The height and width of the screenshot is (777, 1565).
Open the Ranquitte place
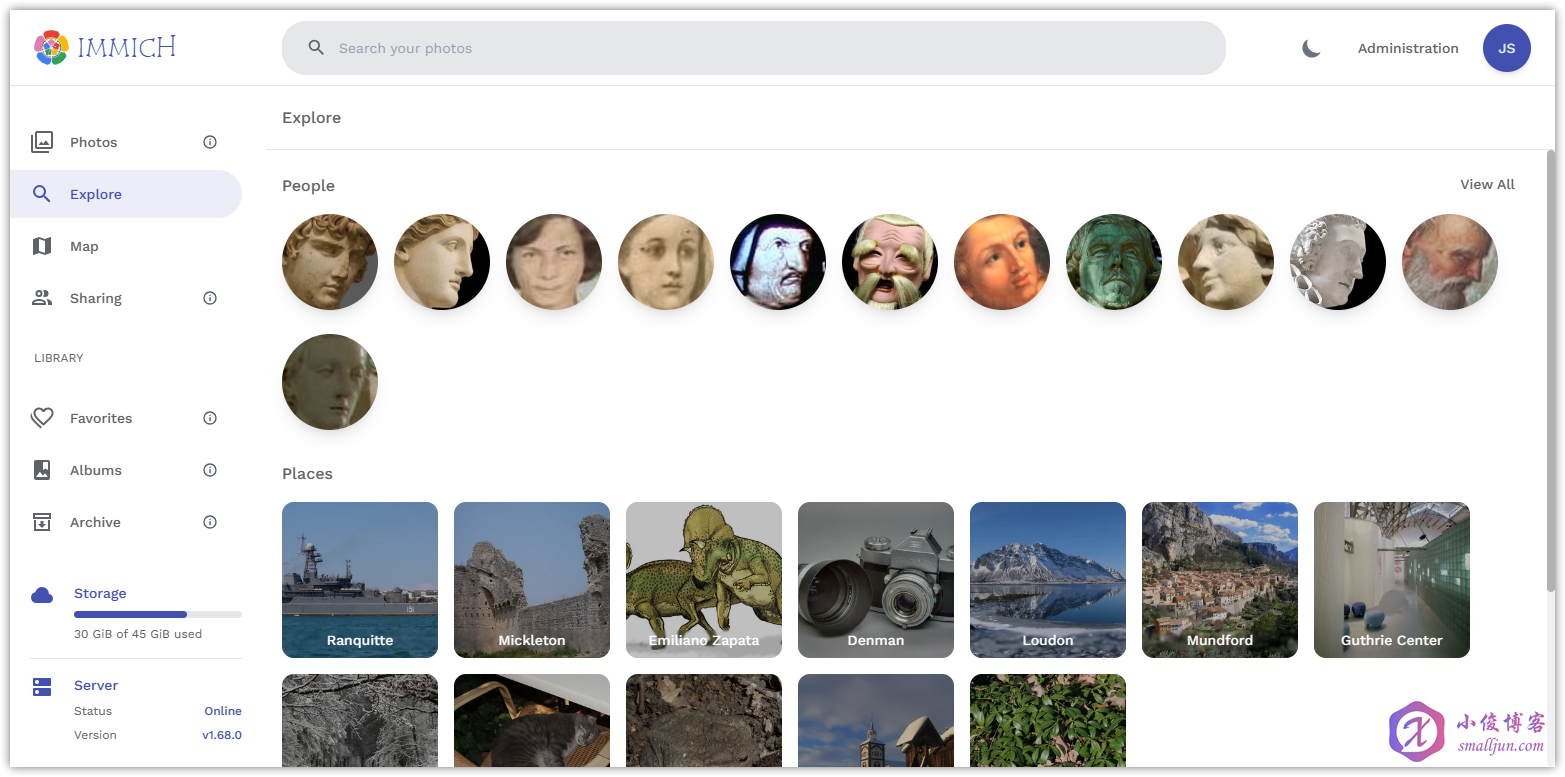[360, 580]
